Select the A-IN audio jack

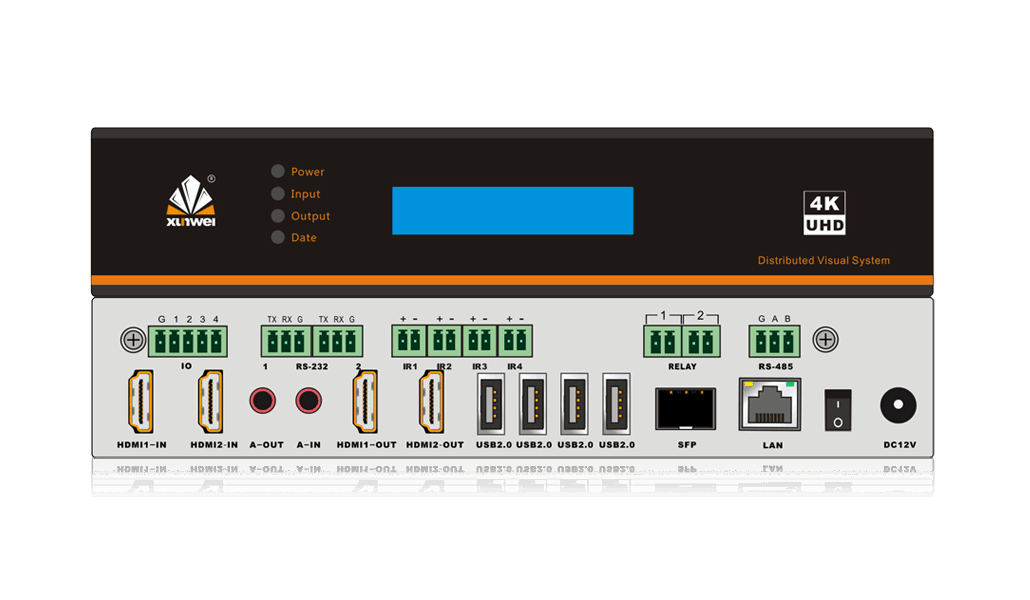click(x=308, y=402)
